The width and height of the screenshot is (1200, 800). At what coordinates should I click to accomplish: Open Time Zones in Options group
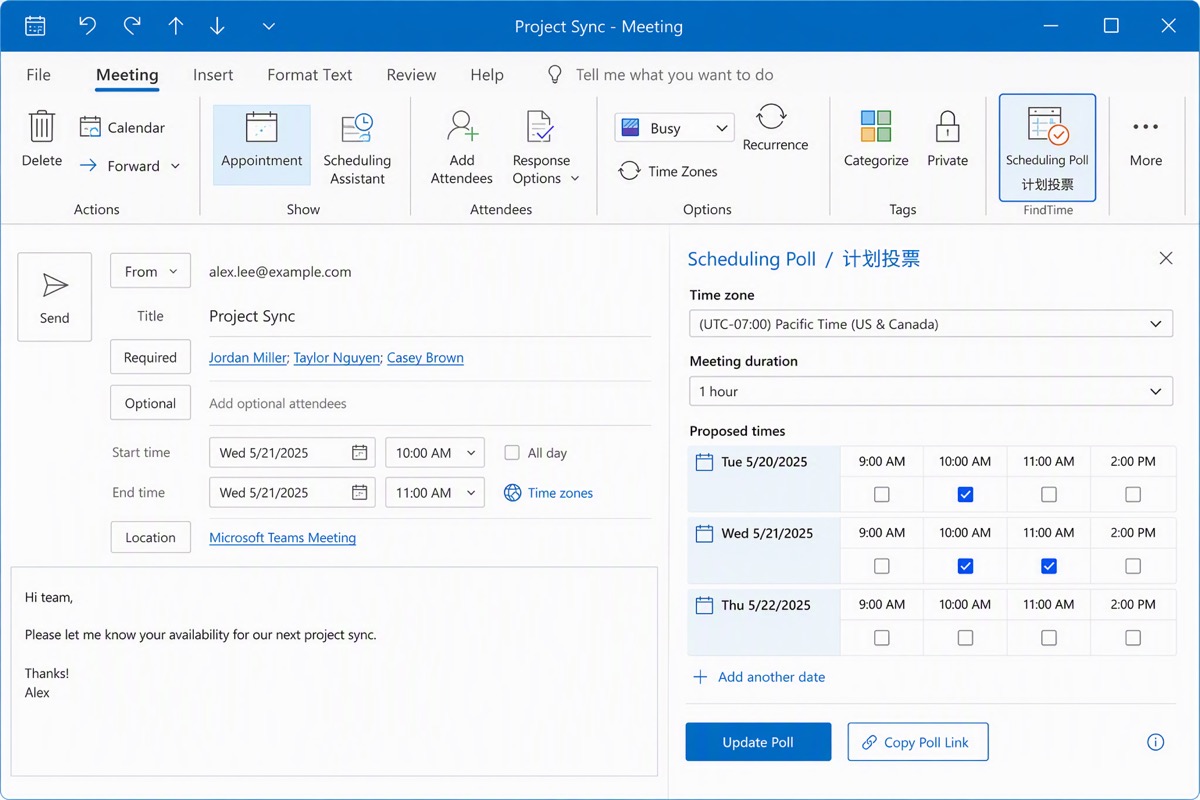tap(668, 171)
